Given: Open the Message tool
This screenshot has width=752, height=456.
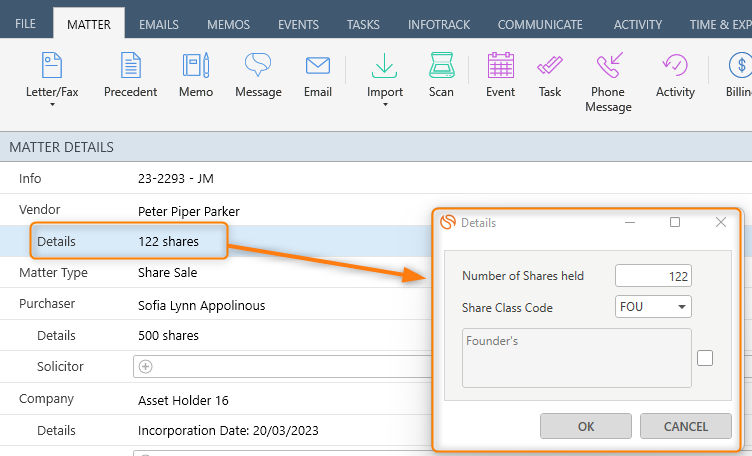Looking at the screenshot, I should point(258,75).
